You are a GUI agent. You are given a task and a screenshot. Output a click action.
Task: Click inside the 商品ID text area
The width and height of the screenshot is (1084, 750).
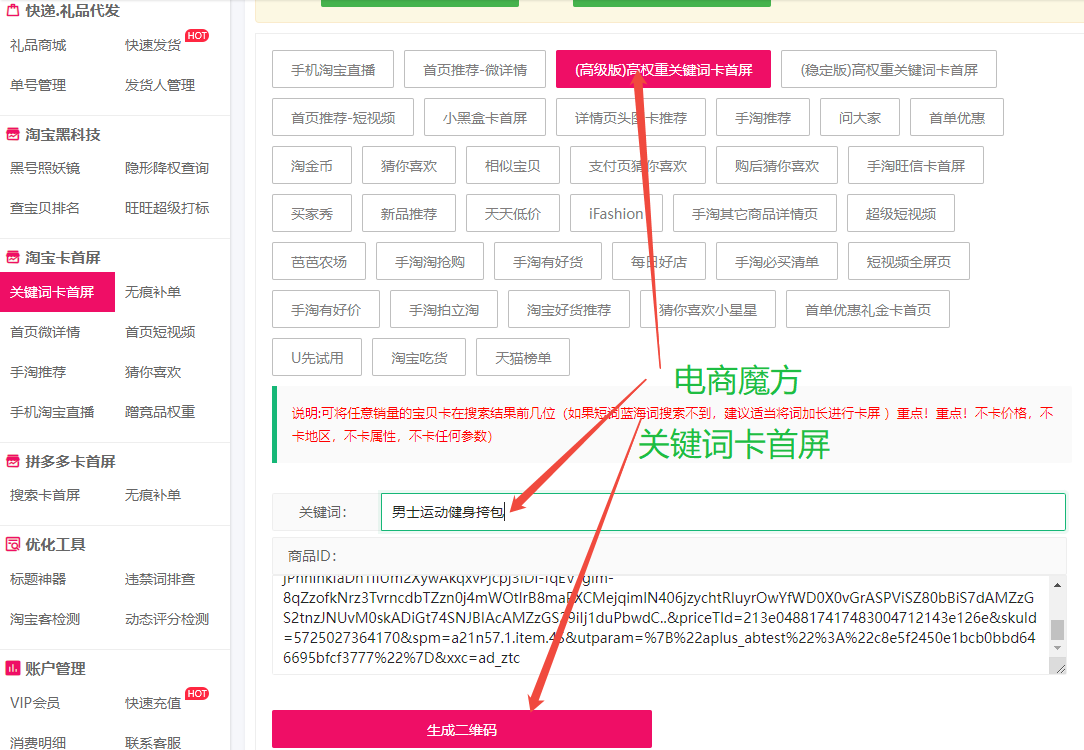point(660,624)
